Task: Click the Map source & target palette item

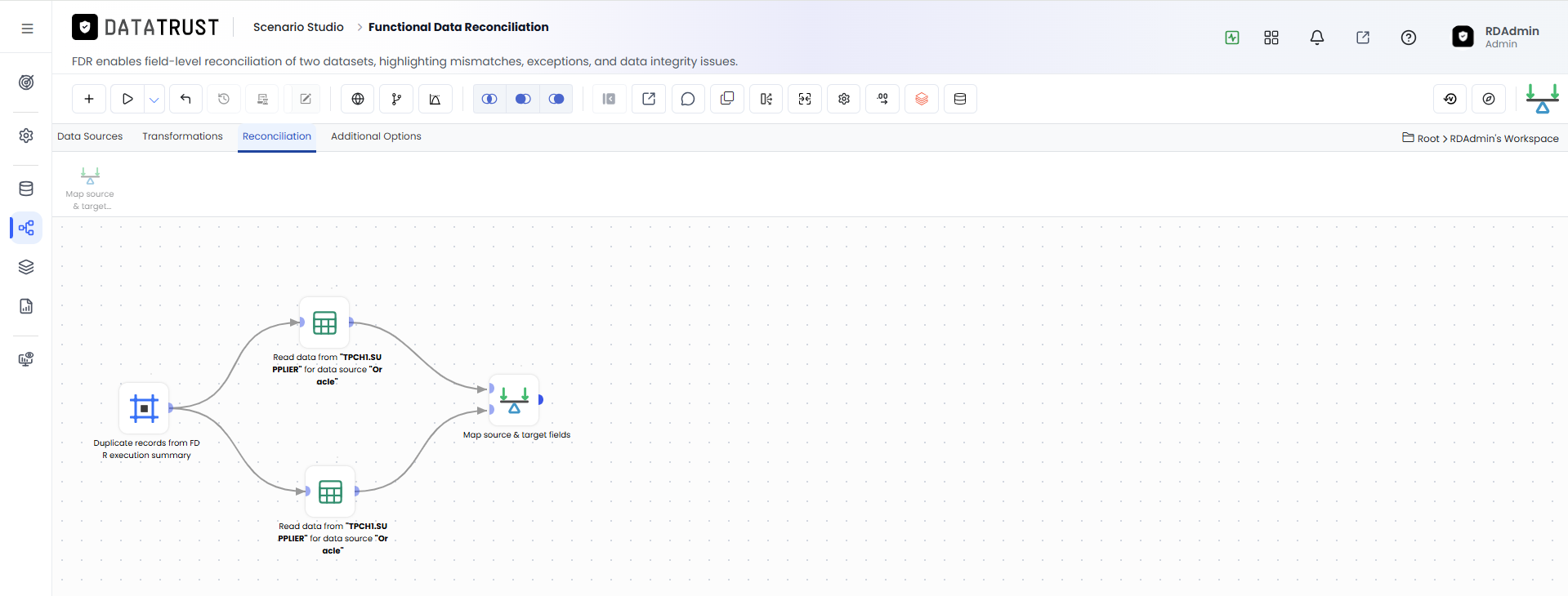Action: (90, 189)
